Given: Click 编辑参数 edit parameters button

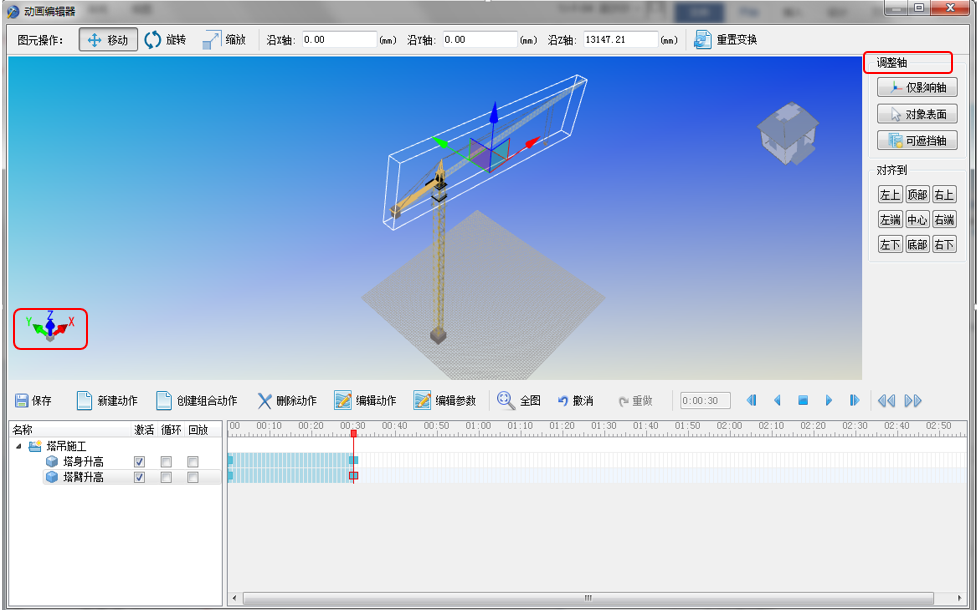Looking at the screenshot, I should click(445, 400).
